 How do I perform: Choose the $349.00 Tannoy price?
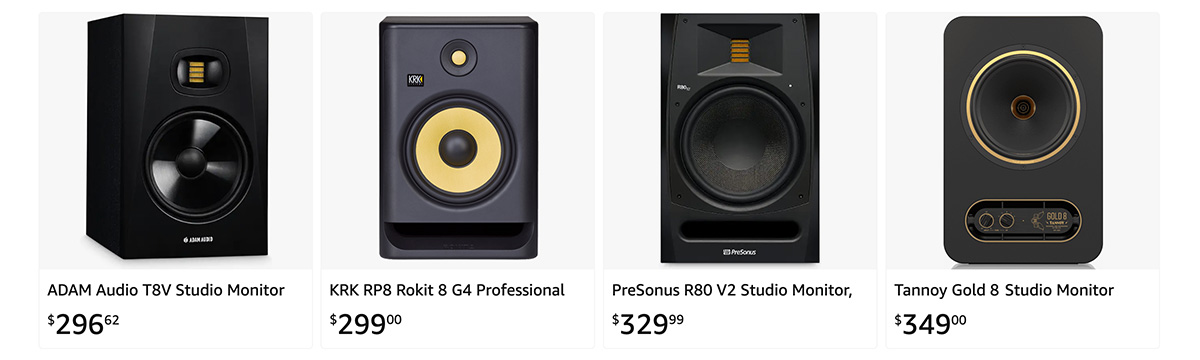pyautogui.click(x=930, y=324)
